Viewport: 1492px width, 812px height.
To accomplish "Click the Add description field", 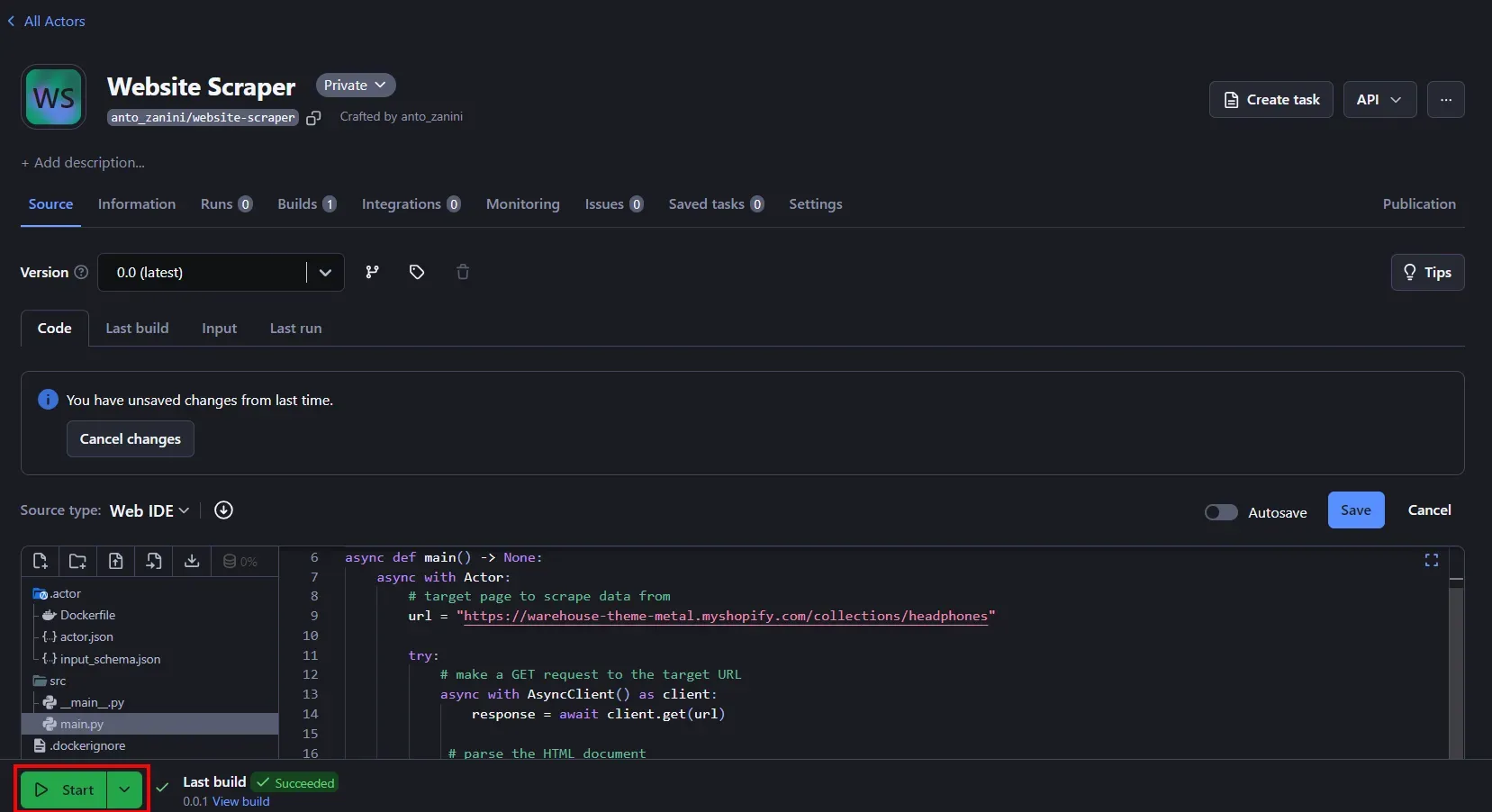I will tap(83, 163).
